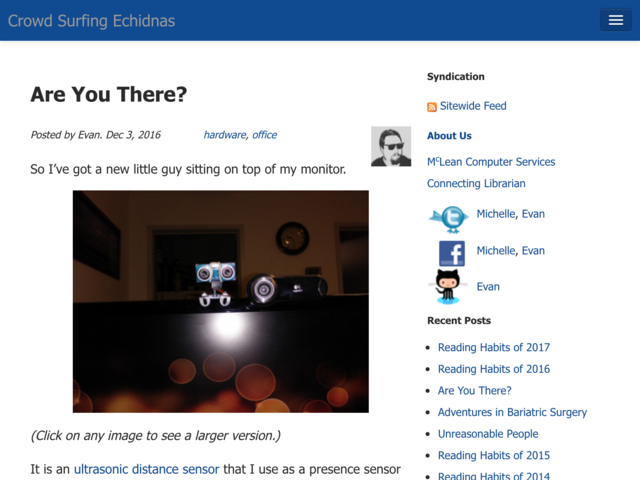Click Evan's author avatar photo
Image resolution: width=640 pixels, height=480 pixels.
pyautogui.click(x=391, y=147)
